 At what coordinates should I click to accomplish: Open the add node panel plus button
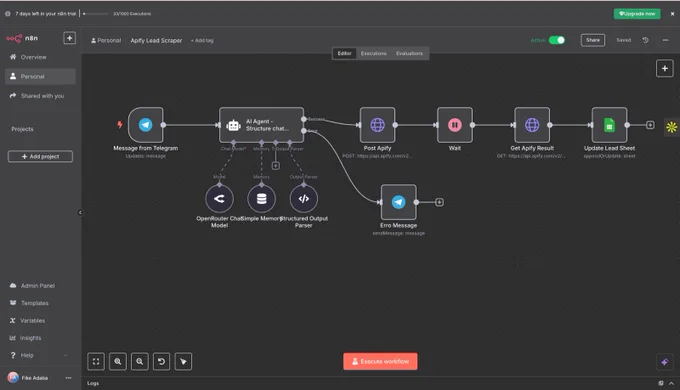664,69
